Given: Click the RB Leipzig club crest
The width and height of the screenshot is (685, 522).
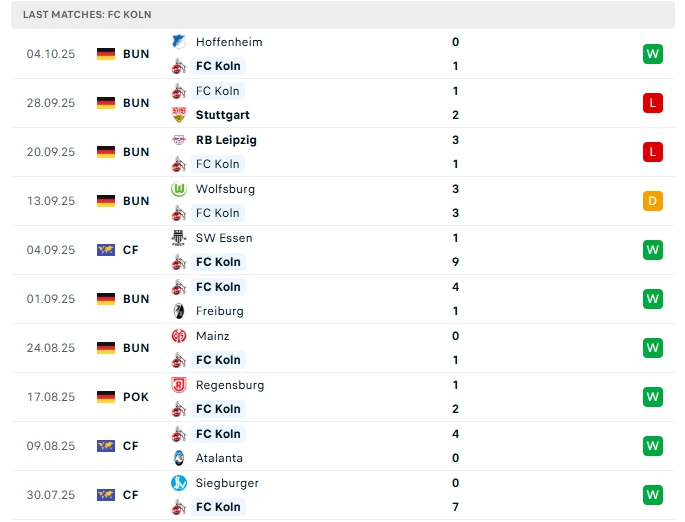Looking at the screenshot, I should coord(179,140).
